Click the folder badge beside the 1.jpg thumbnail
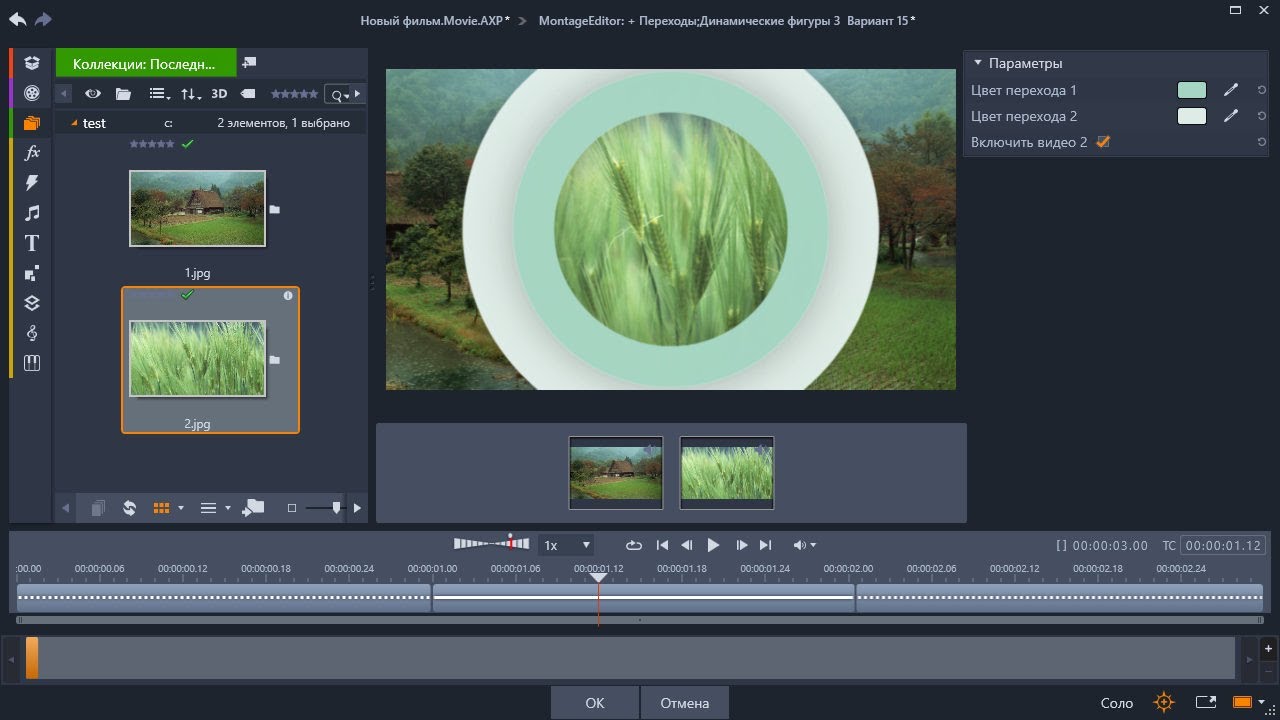This screenshot has width=1280, height=720. click(x=274, y=210)
